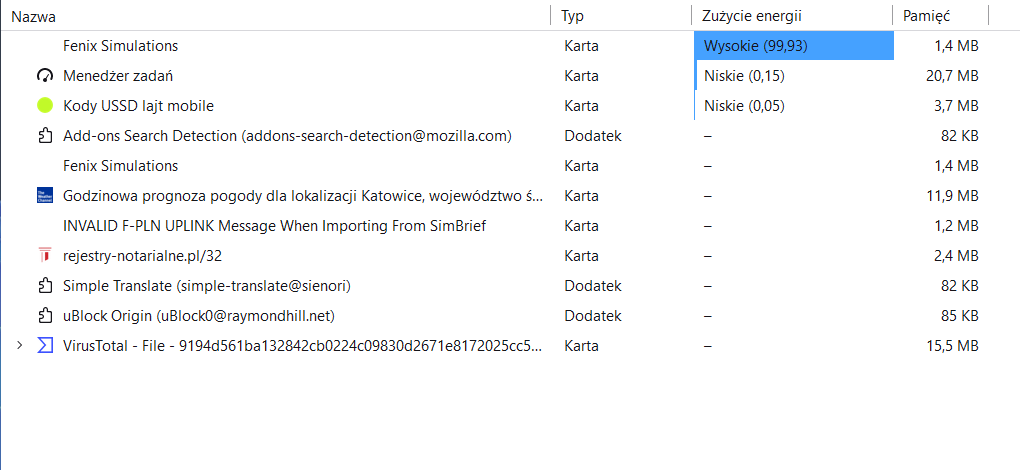
Task: Click Karta type cell of VirusTotal row
Action: coord(582,346)
